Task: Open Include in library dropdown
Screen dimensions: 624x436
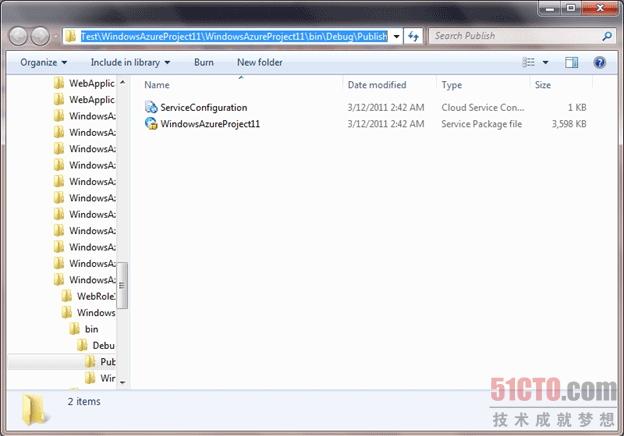Action: click(x=131, y=62)
